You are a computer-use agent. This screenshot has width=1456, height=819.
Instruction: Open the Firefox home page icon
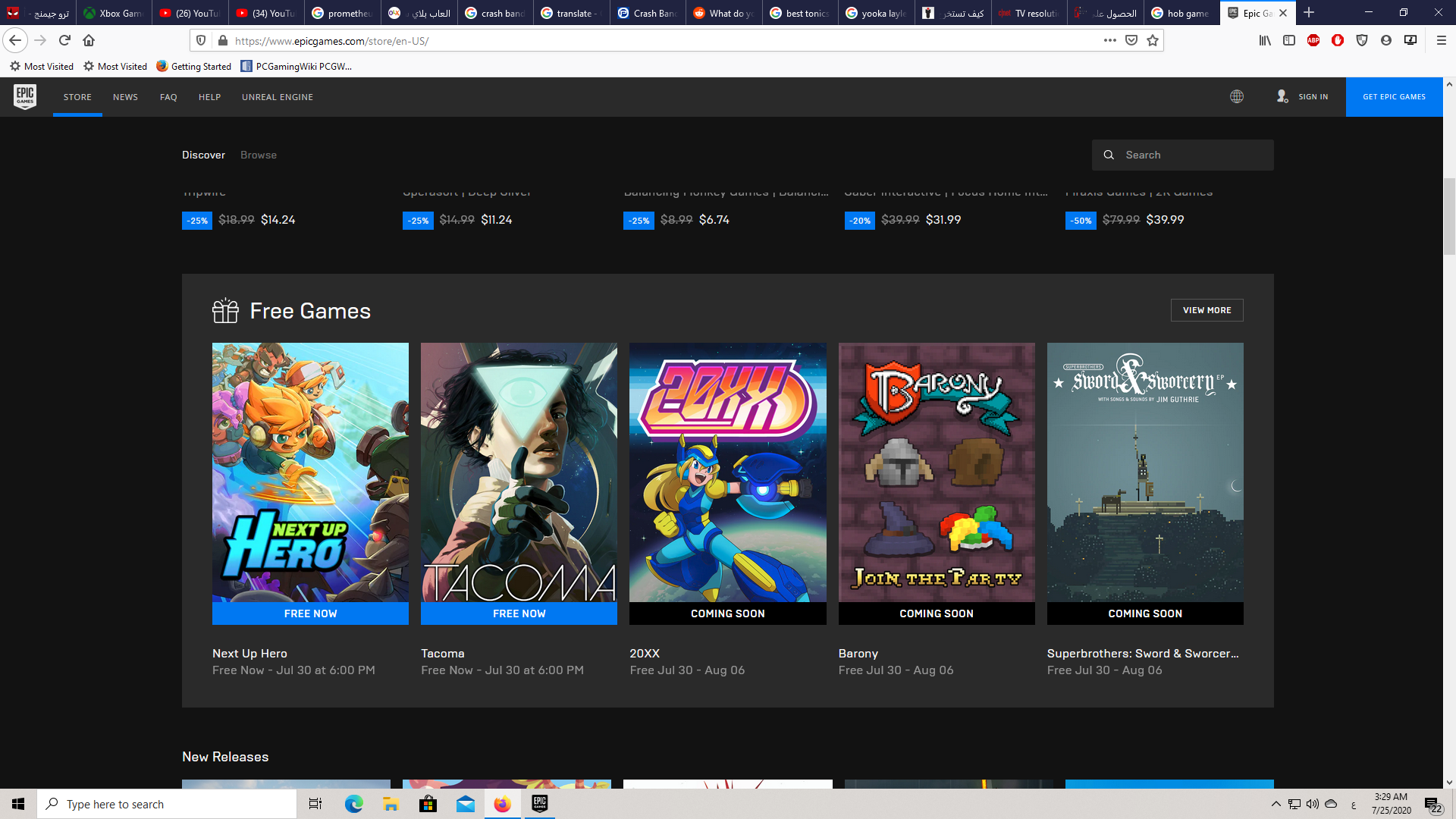coord(89,40)
